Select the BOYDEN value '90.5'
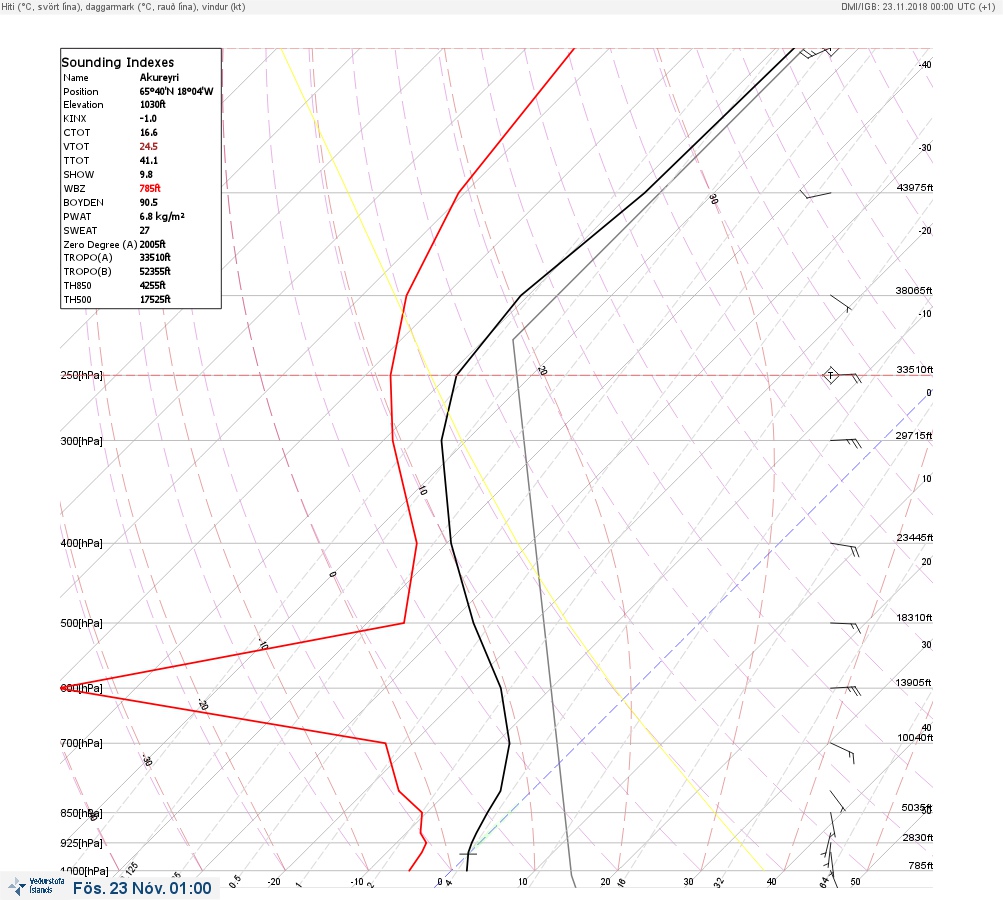This screenshot has width=1003, height=900. pyautogui.click(x=148, y=202)
